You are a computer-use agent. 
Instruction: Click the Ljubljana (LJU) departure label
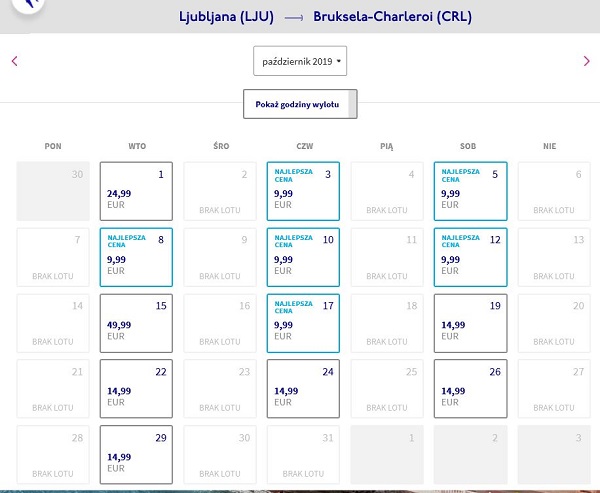[x=227, y=17]
